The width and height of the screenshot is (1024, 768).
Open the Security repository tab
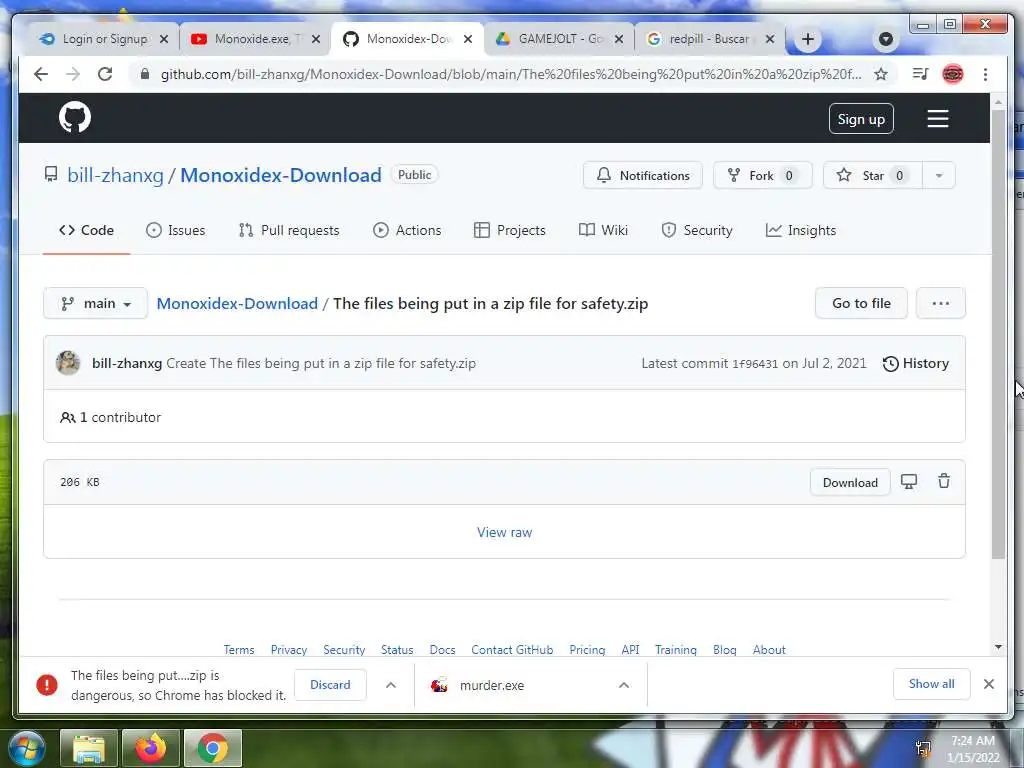tap(697, 231)
